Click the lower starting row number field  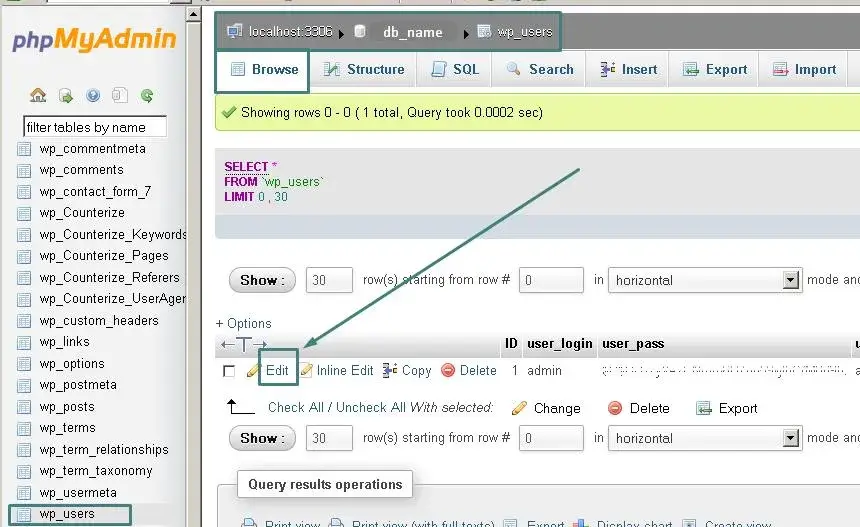[x=551, y=438]
